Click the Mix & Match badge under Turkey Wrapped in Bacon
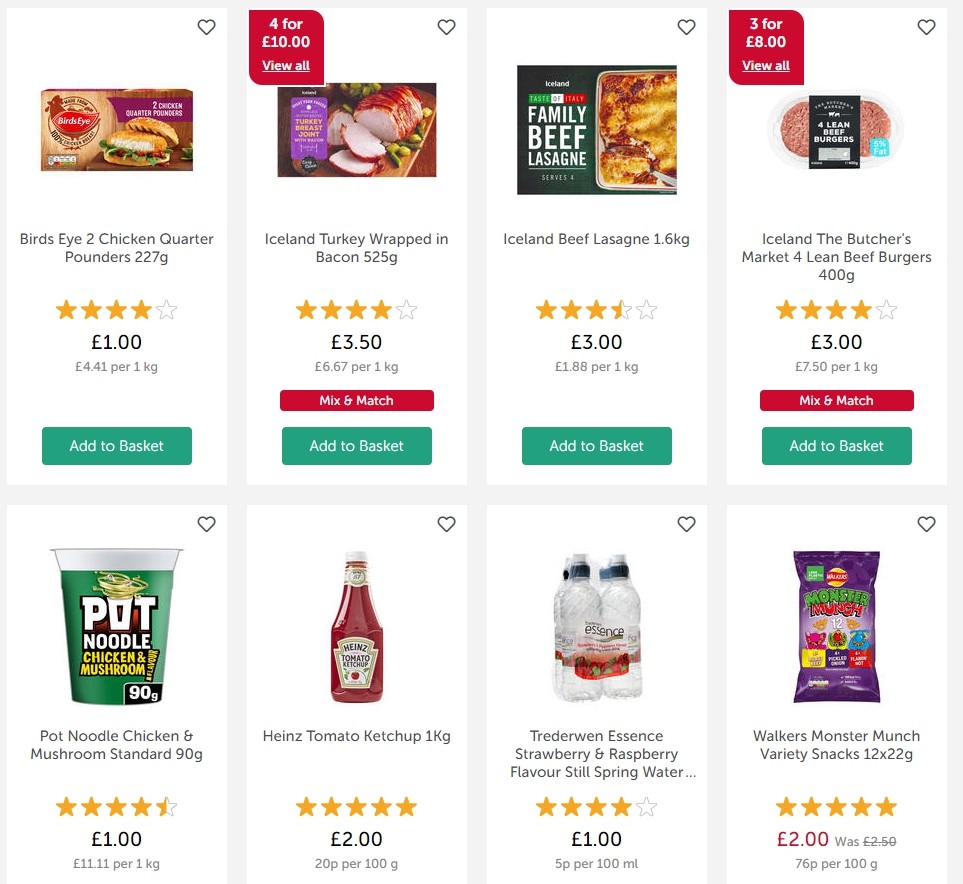The image size is (963, 884). [356, 400]
